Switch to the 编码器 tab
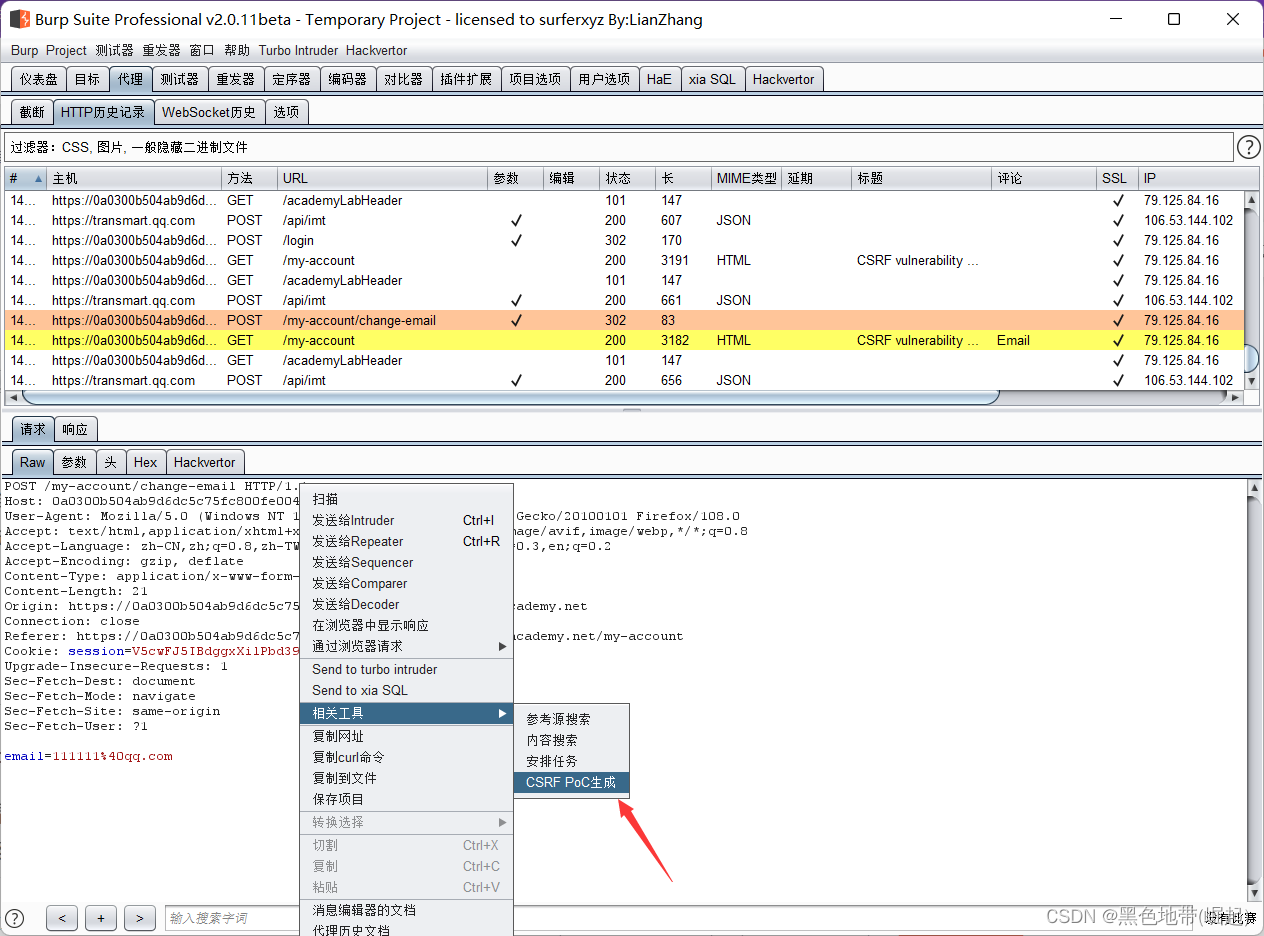This screenshot has height=936, width=1264. tap(348, 79)
